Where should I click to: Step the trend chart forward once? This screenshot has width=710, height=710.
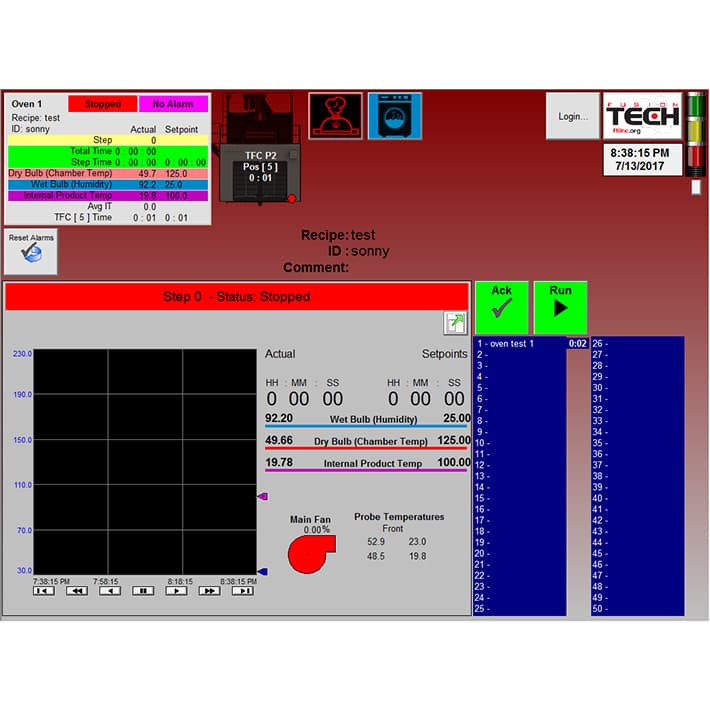click(x=176, y=591)
